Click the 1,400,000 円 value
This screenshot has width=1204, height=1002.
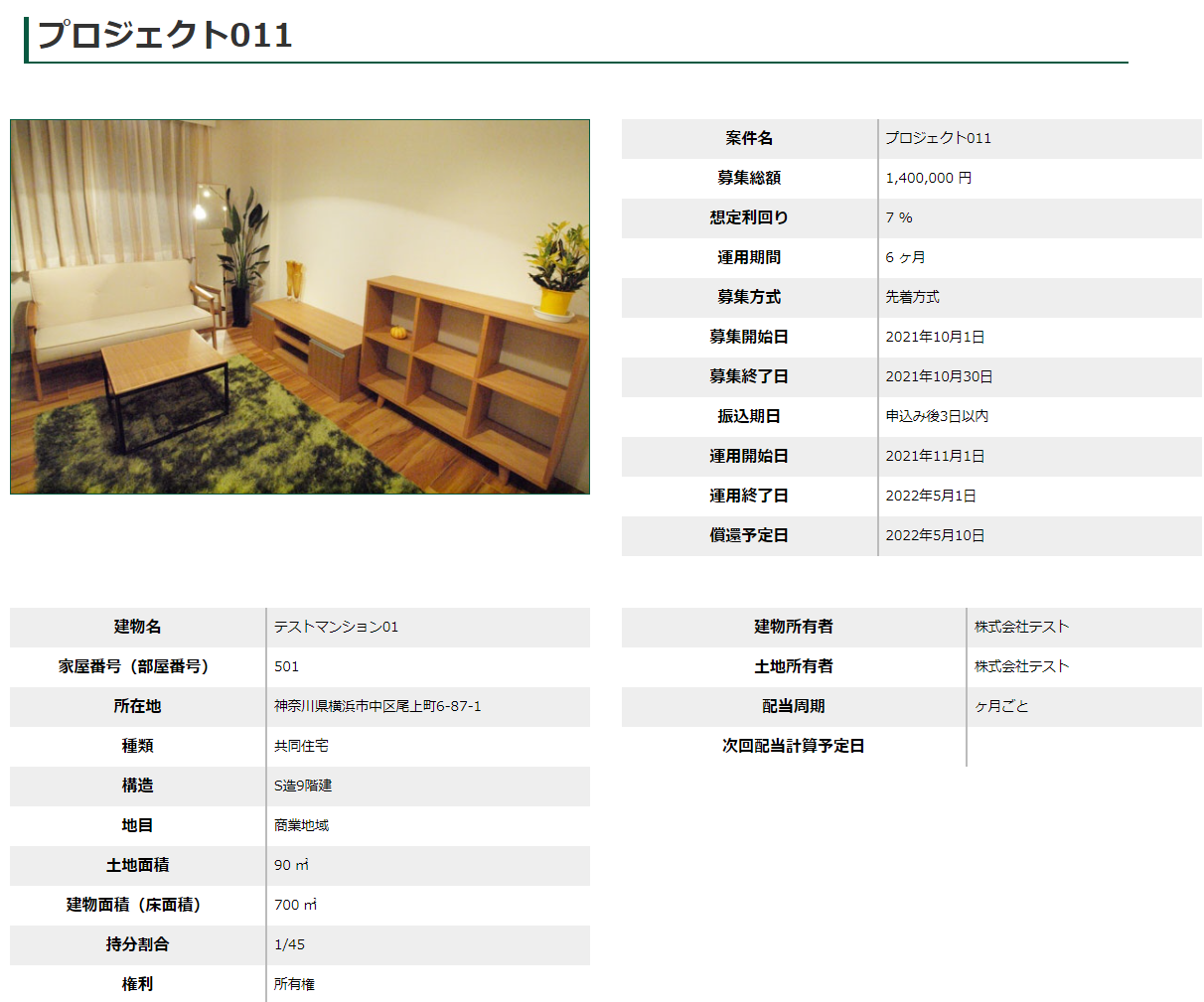pos(929,178)
